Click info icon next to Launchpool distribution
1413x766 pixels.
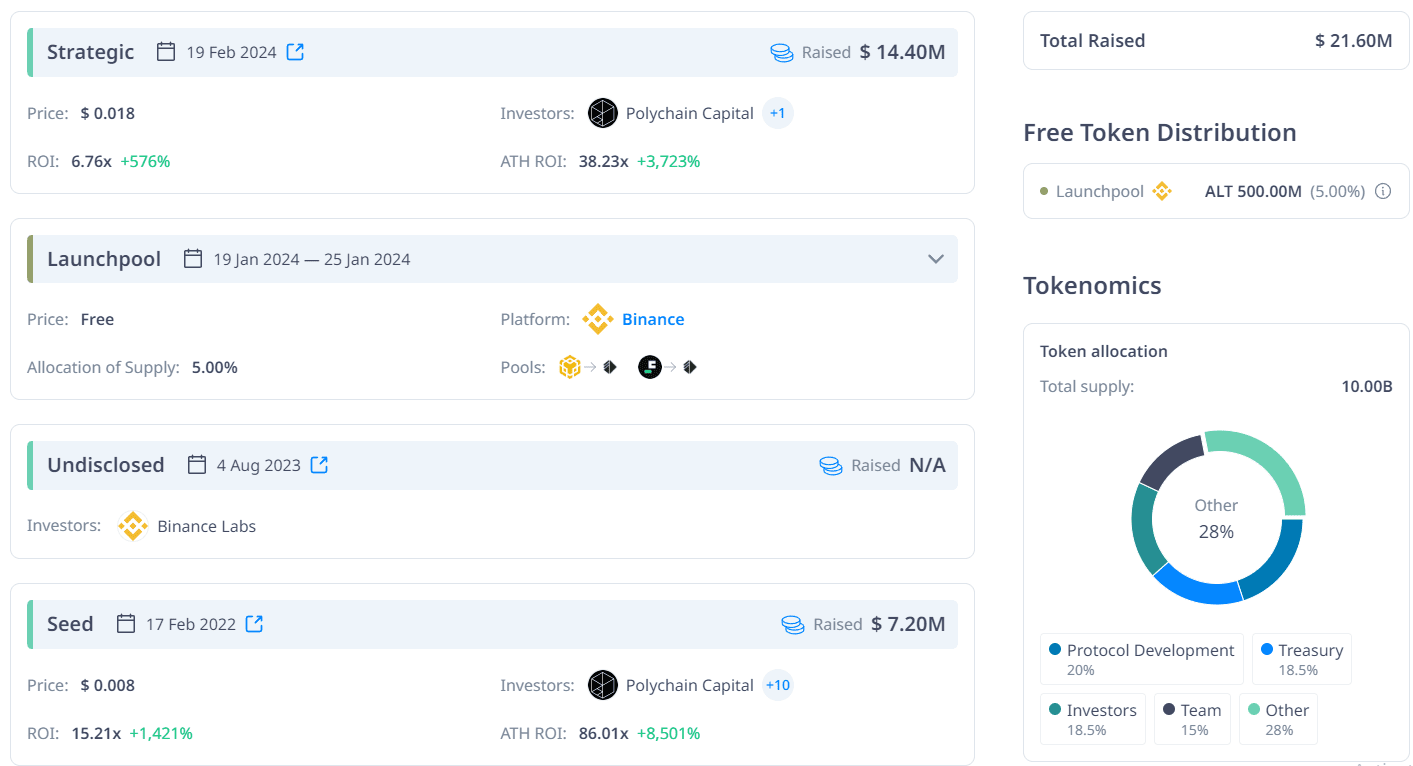pyautogui.click(x=1383, y=191)
